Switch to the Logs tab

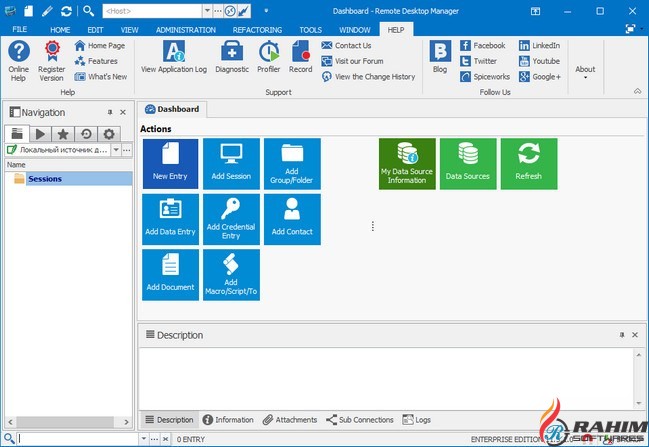[x=416, y=420]
